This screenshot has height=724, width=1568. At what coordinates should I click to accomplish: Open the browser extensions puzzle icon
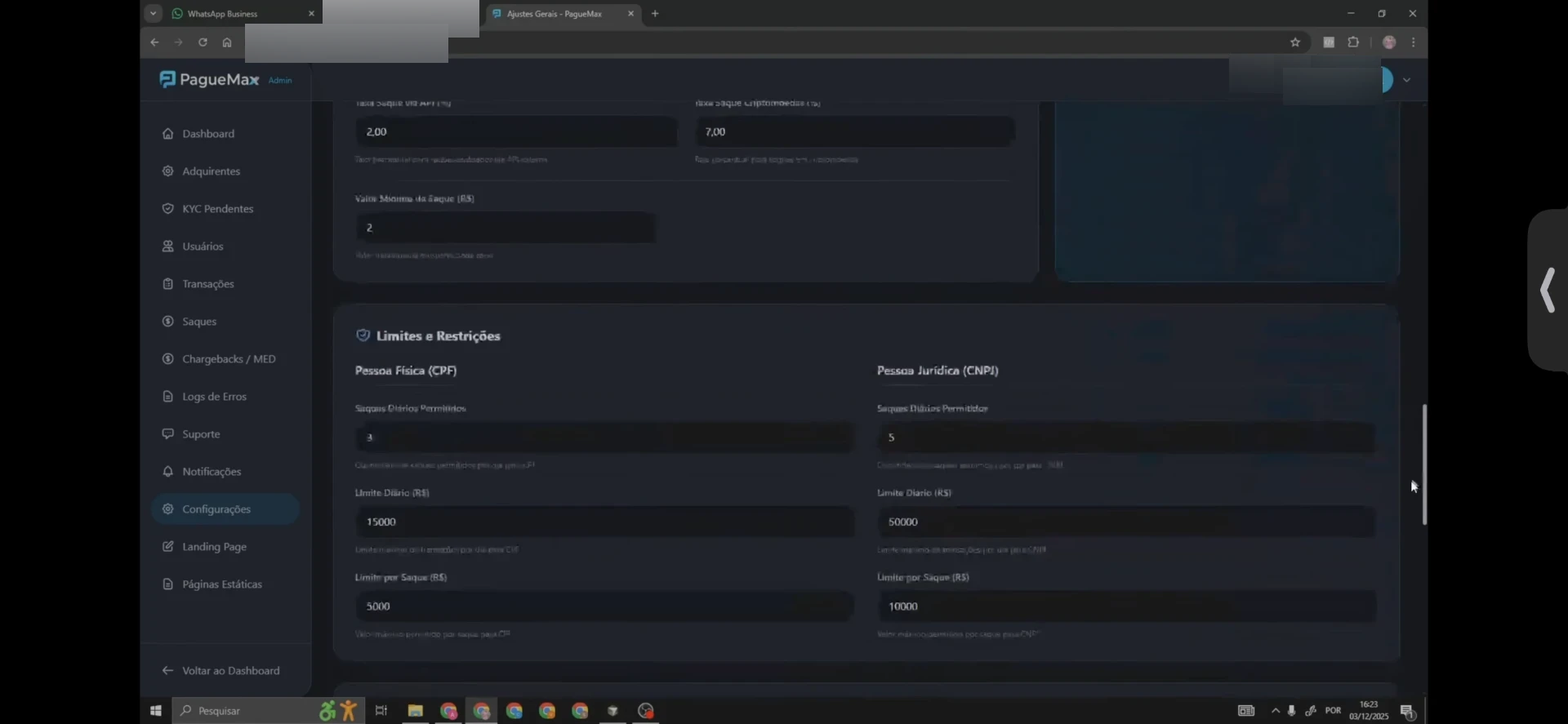(x=1353, y=42)
